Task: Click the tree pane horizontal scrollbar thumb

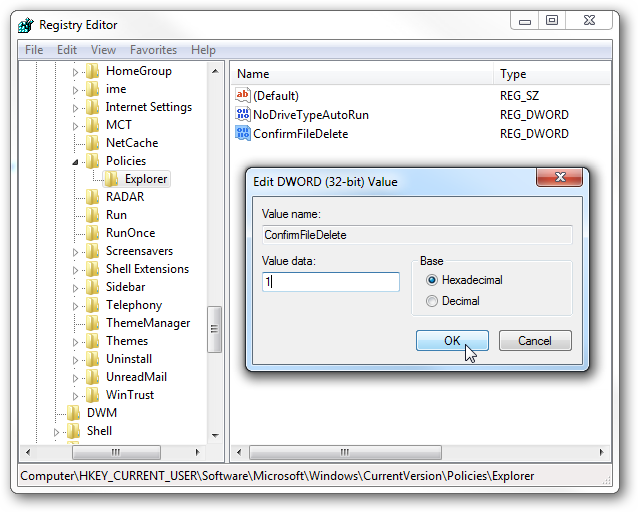Action: pyautogui.click(x=116, y=452)
